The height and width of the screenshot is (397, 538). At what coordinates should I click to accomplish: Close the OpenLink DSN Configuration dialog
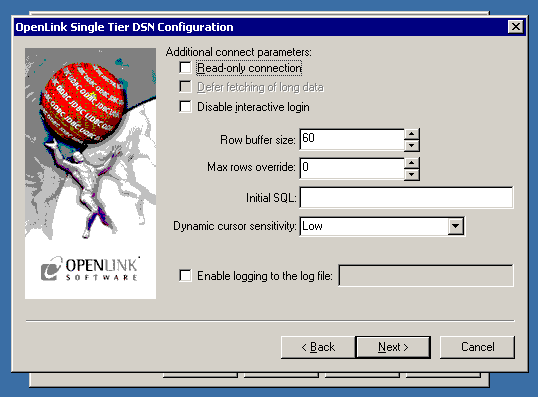[516, 27]
